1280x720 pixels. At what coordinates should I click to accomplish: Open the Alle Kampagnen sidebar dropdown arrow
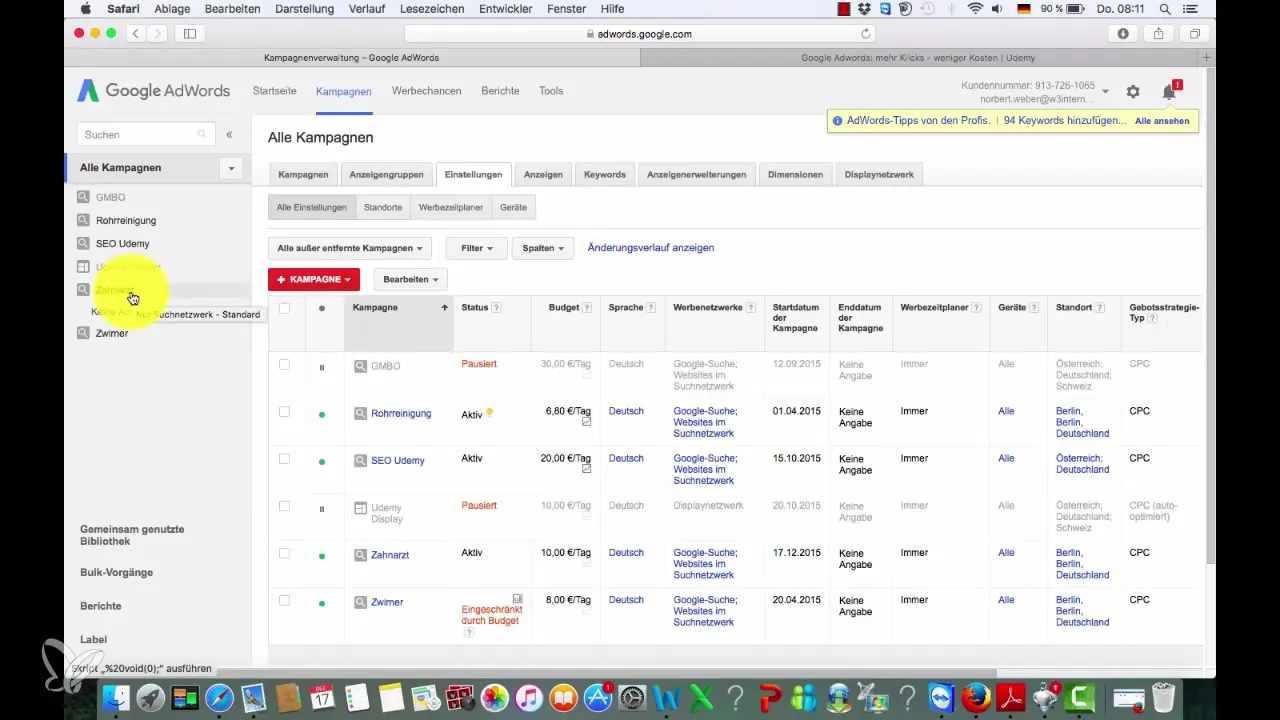(x=231, y=168)
